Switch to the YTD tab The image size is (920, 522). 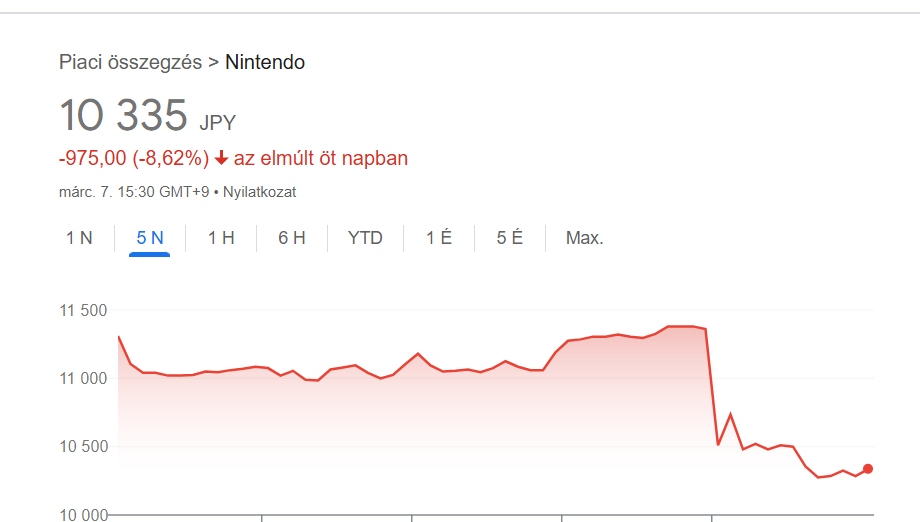[x=365, y=238]
